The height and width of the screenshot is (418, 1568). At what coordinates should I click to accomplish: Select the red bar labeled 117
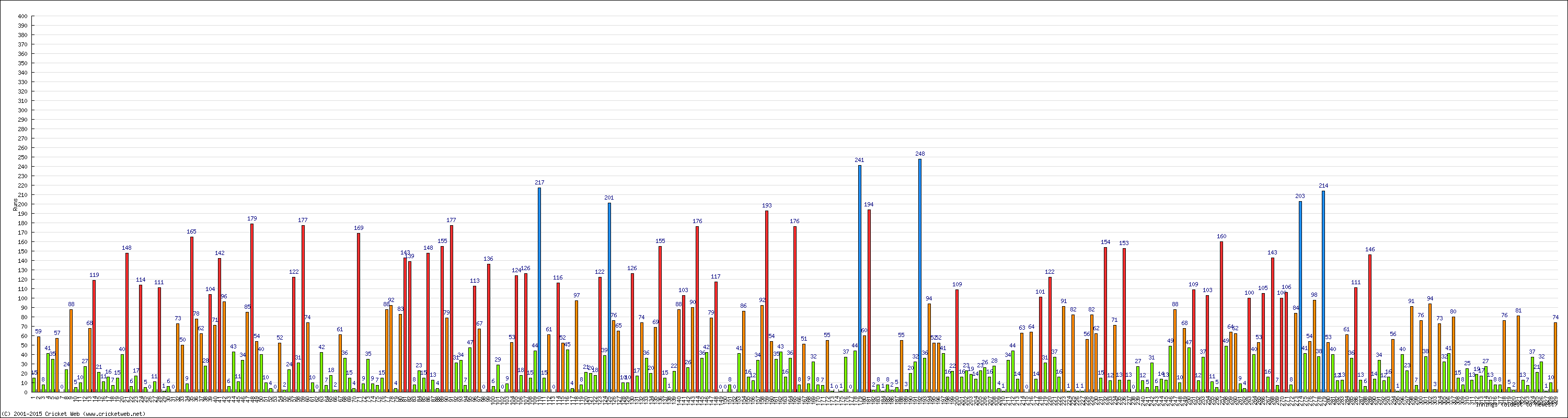(716, 337)
